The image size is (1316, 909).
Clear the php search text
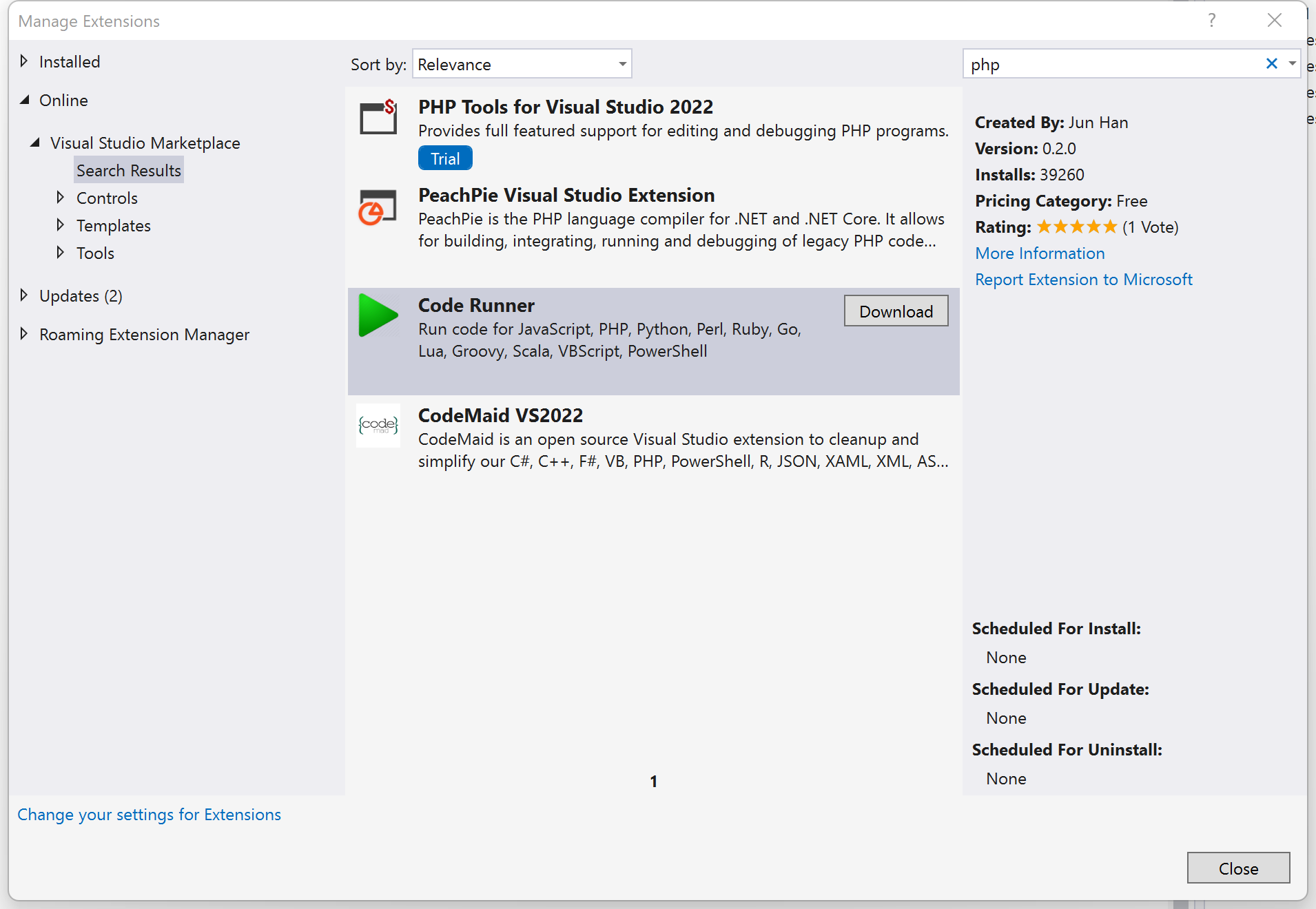click(x=1272, y=63)
